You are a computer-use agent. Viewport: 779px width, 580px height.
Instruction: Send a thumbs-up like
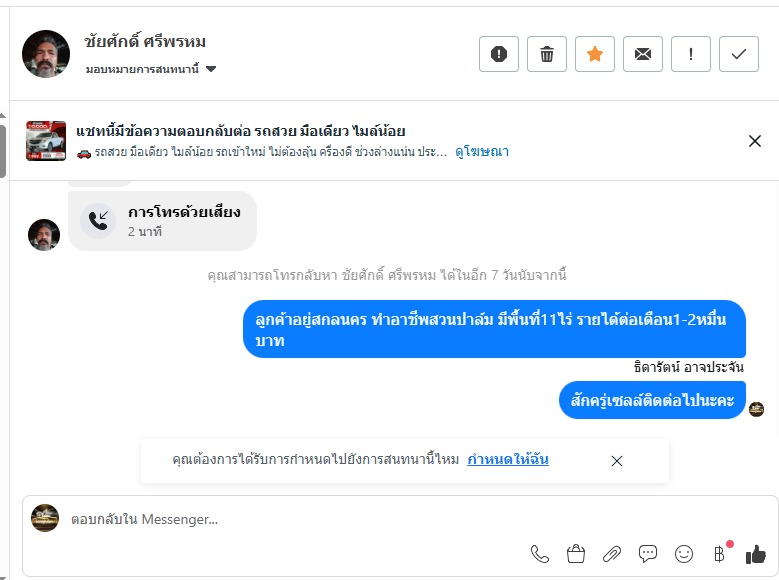pyautogui.click(x=756, y=553)
